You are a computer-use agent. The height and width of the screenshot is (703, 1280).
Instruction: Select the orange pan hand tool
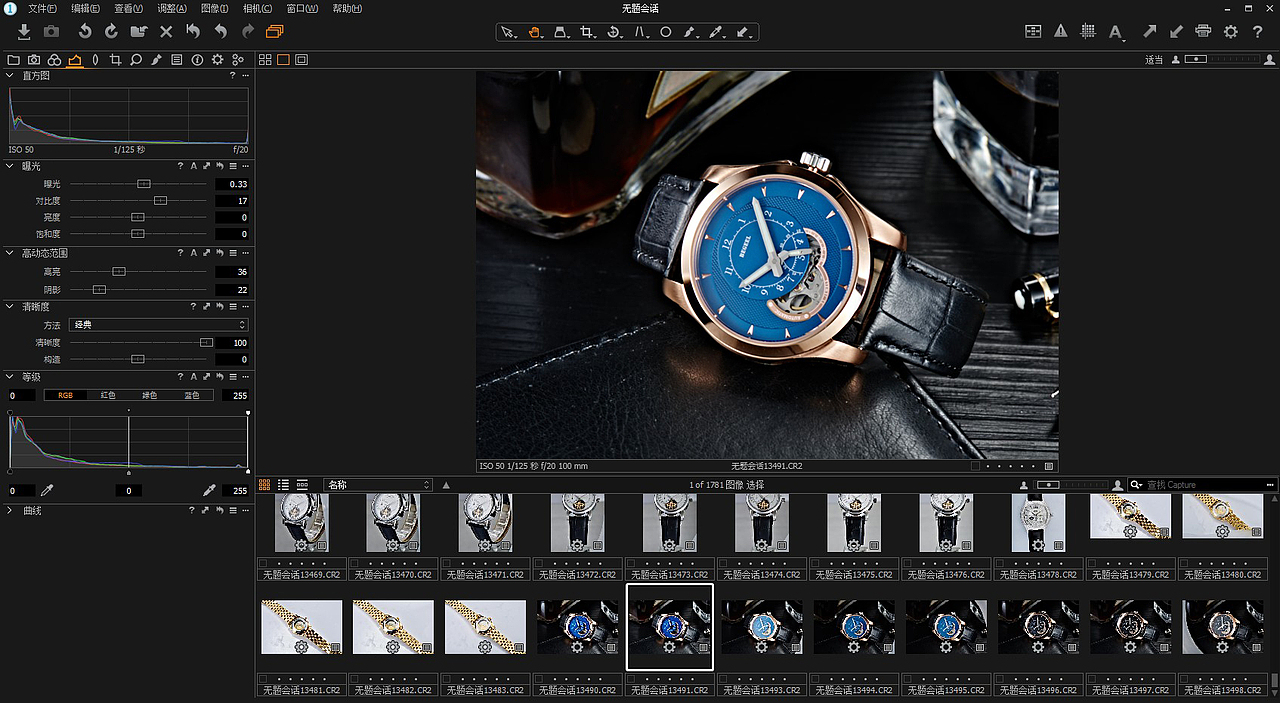(x=535, y=33)
